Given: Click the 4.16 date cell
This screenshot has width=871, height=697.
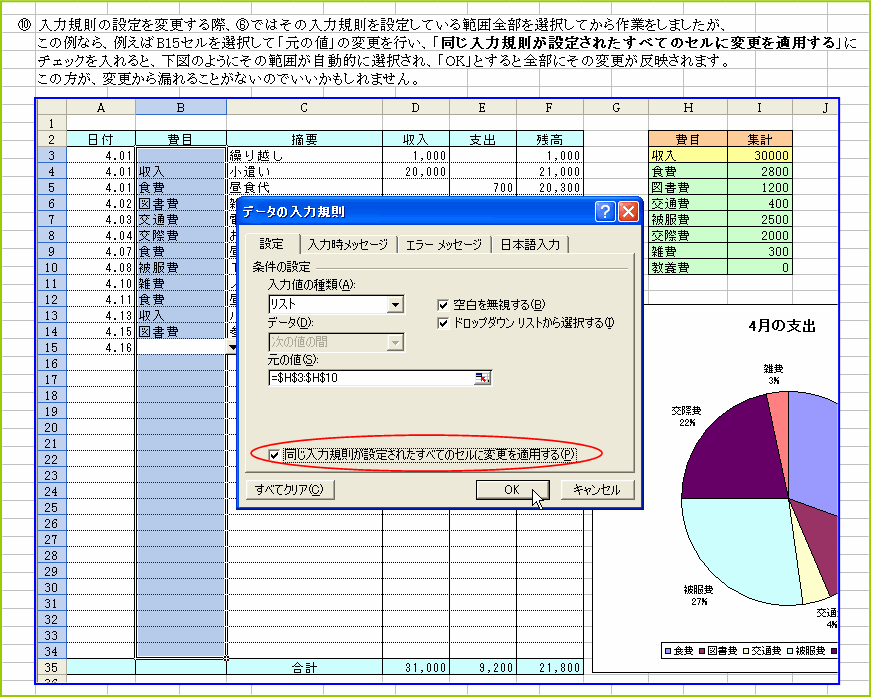Looking at the screenshot, I should [101, 348].
